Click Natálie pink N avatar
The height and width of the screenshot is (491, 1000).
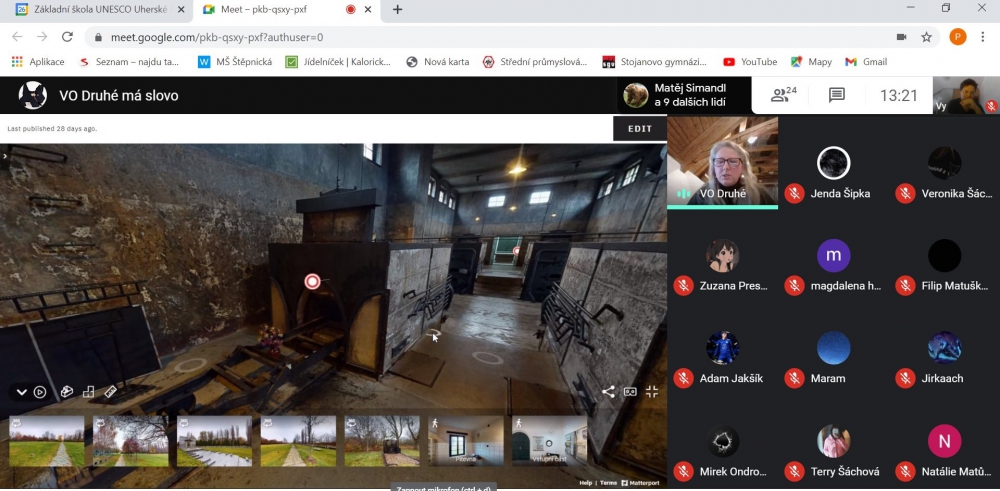click(x=944, y=441)
